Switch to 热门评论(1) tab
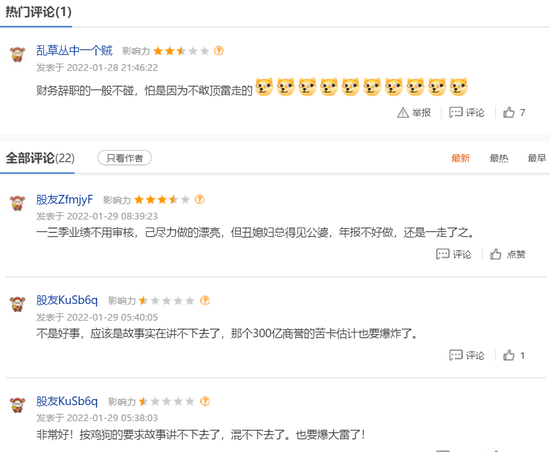The width and height of the screenshot is (550, 452). point(38,12)
